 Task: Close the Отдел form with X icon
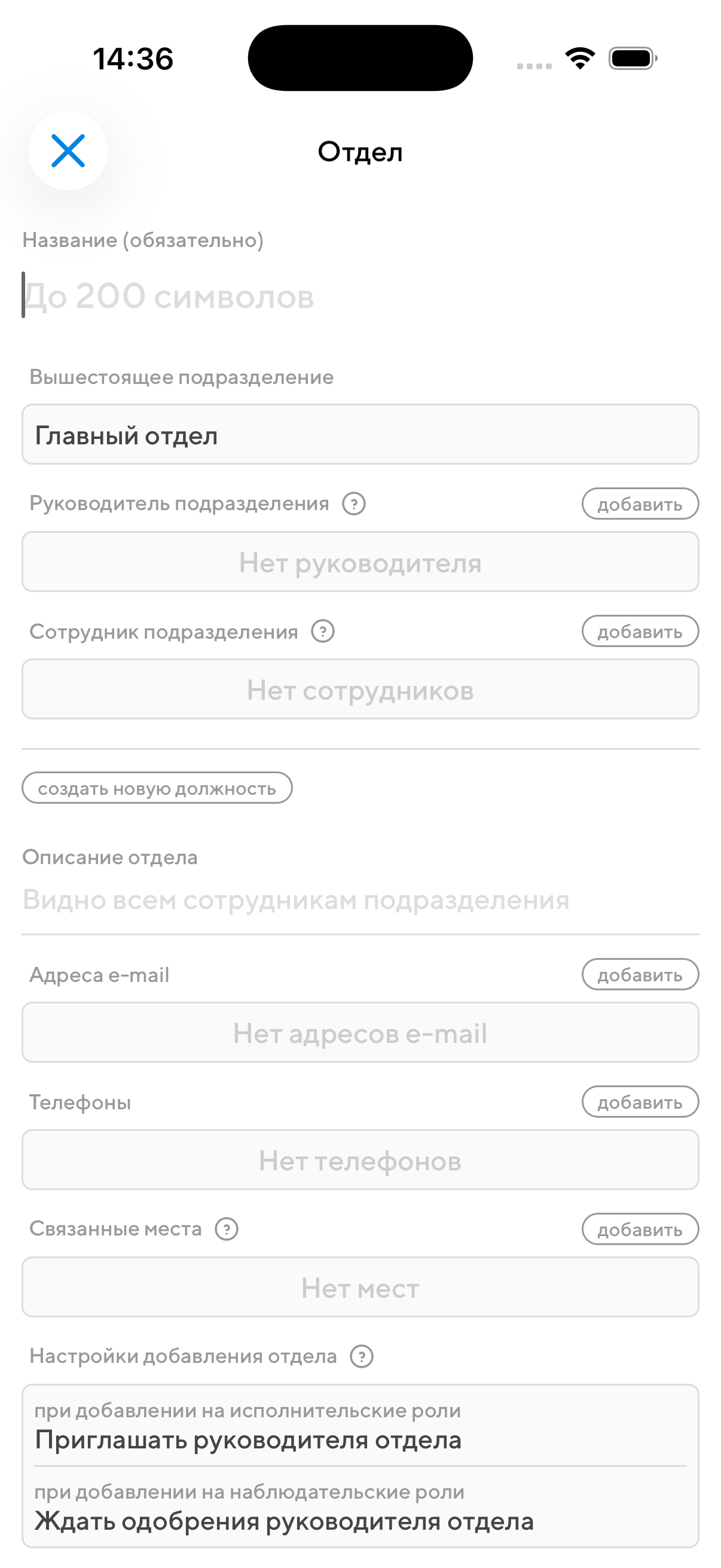click(x=68, y=150)
